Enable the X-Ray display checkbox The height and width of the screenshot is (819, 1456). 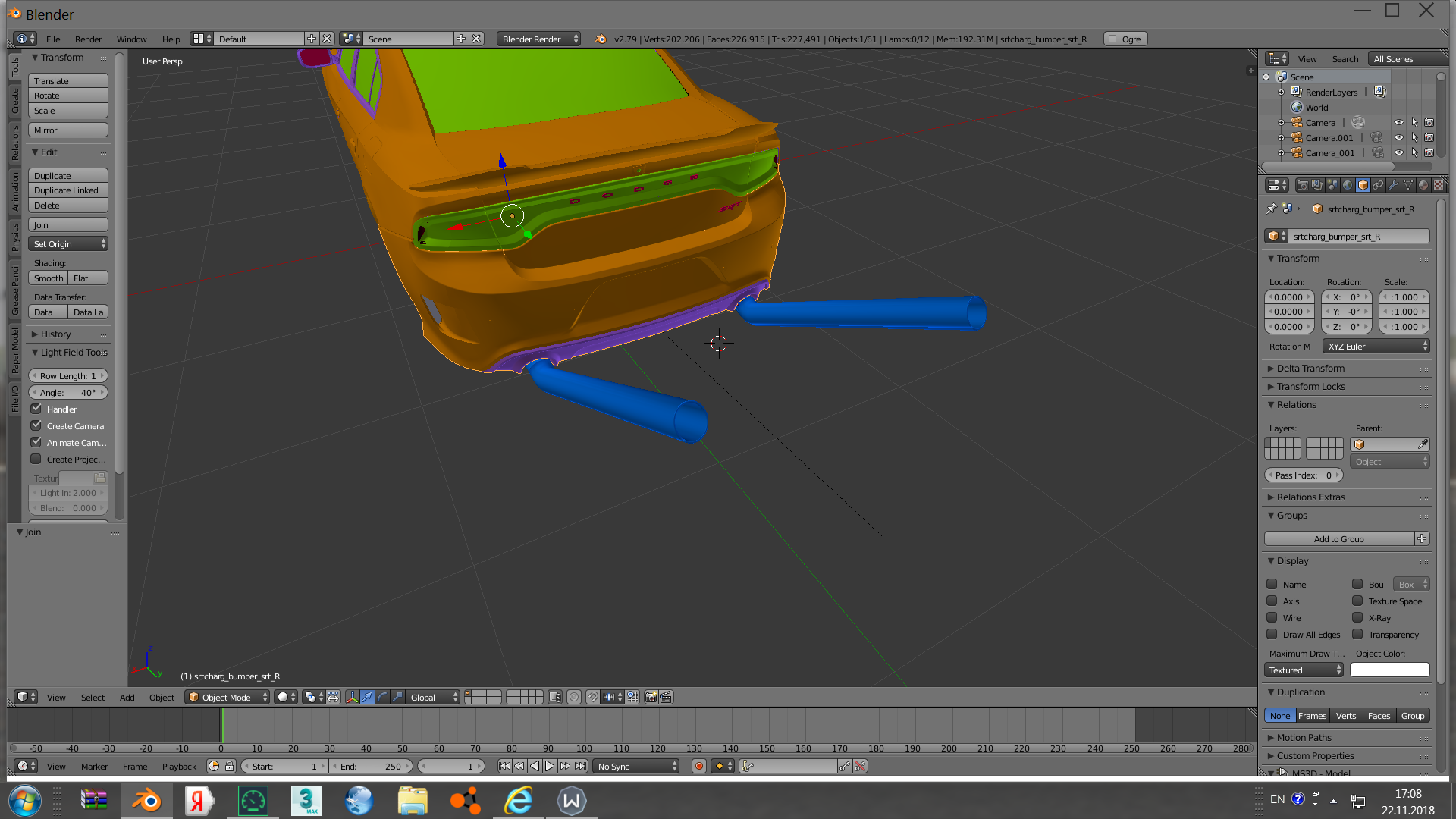click(x=1357, y=617)
